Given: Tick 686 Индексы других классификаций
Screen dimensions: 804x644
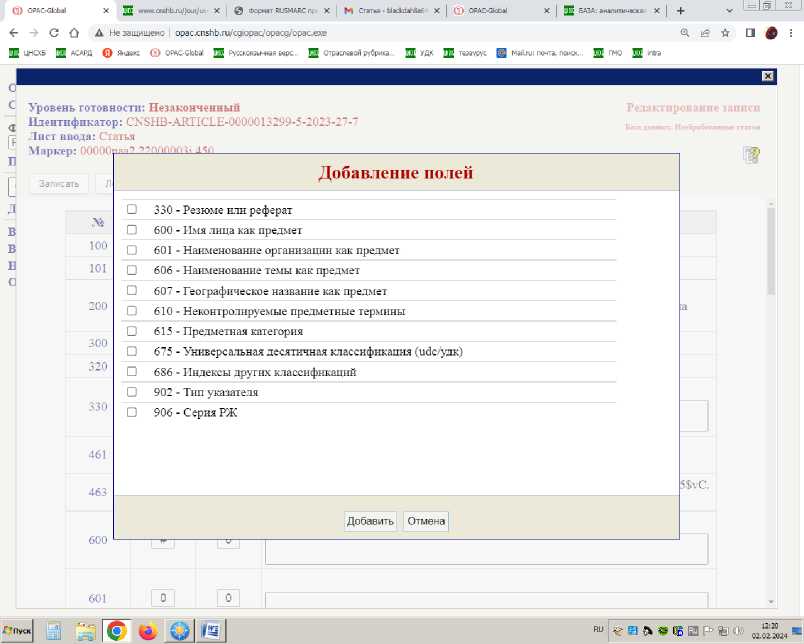Looking at the screenshot, I should point(132,371).
